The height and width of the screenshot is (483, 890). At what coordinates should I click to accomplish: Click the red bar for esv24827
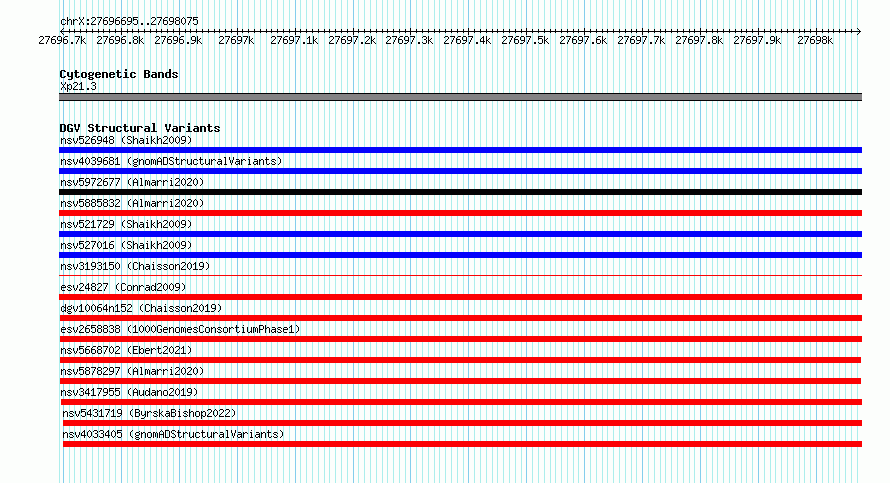460,297
